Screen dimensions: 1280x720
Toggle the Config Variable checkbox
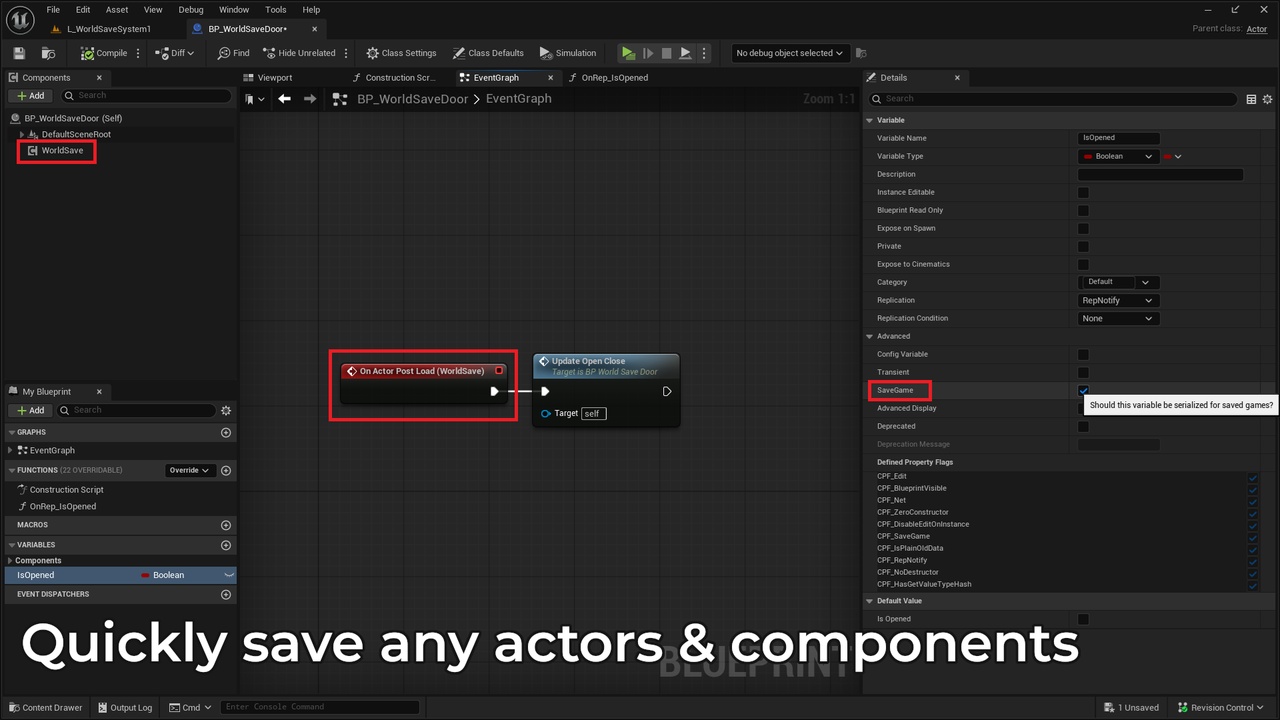point(1083,354)
